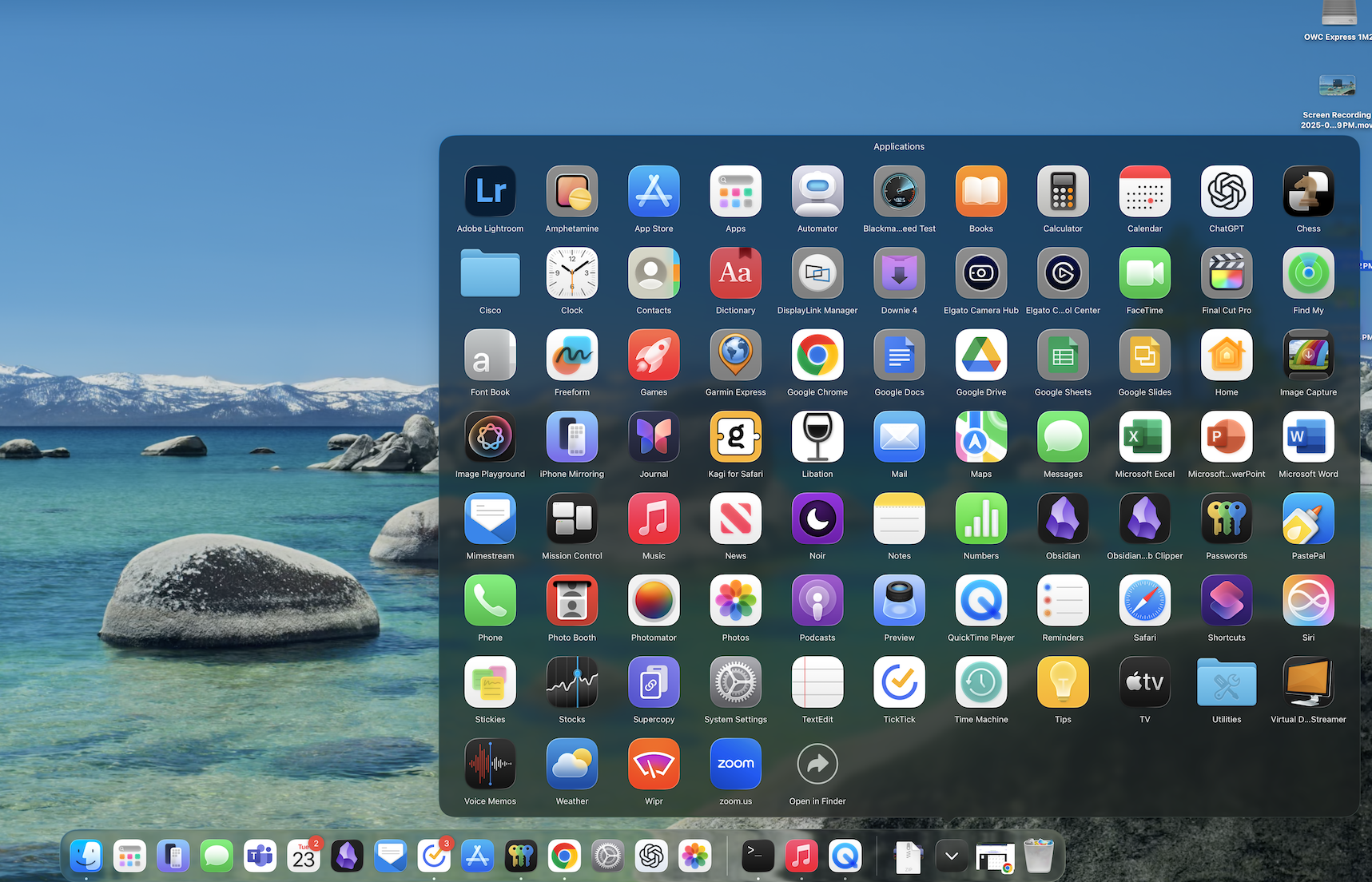
Task: Launch Obsidian
Action: (x=1063, y=518)
